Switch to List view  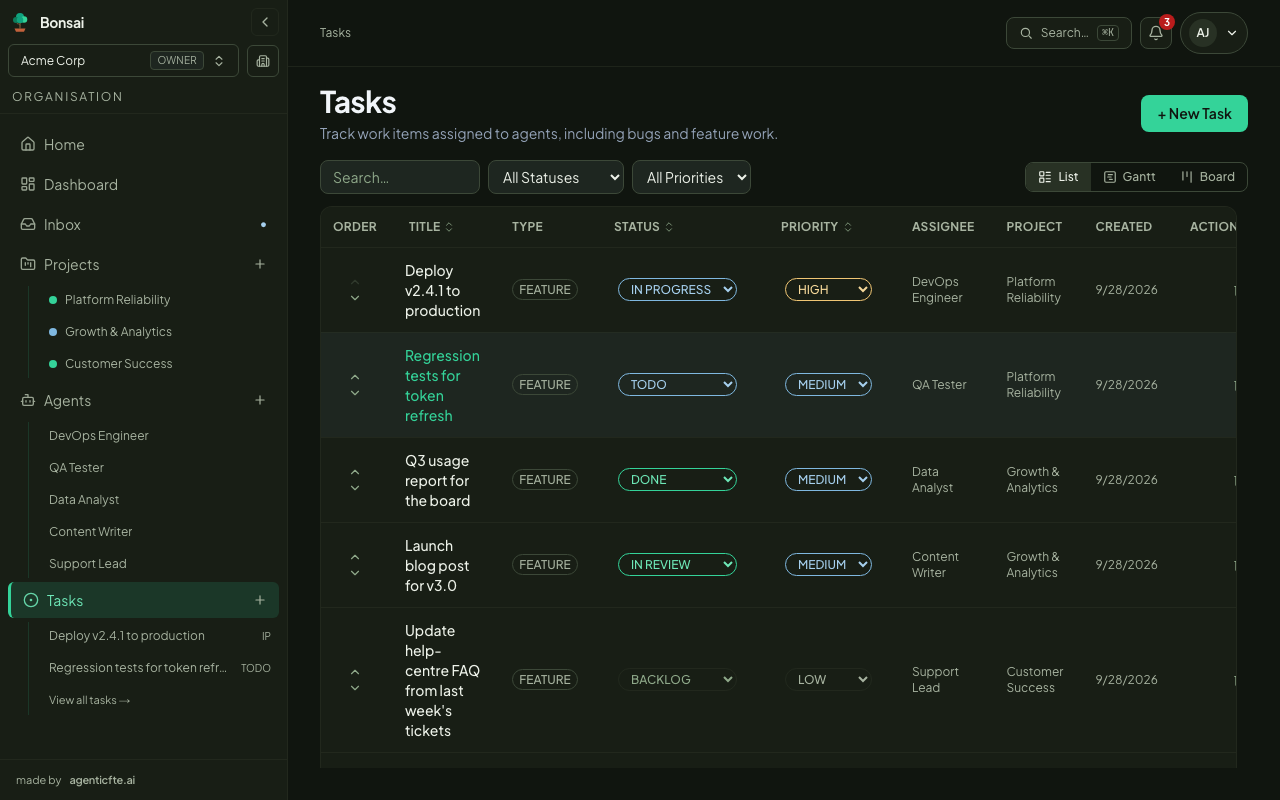(x=1058, y=177)
